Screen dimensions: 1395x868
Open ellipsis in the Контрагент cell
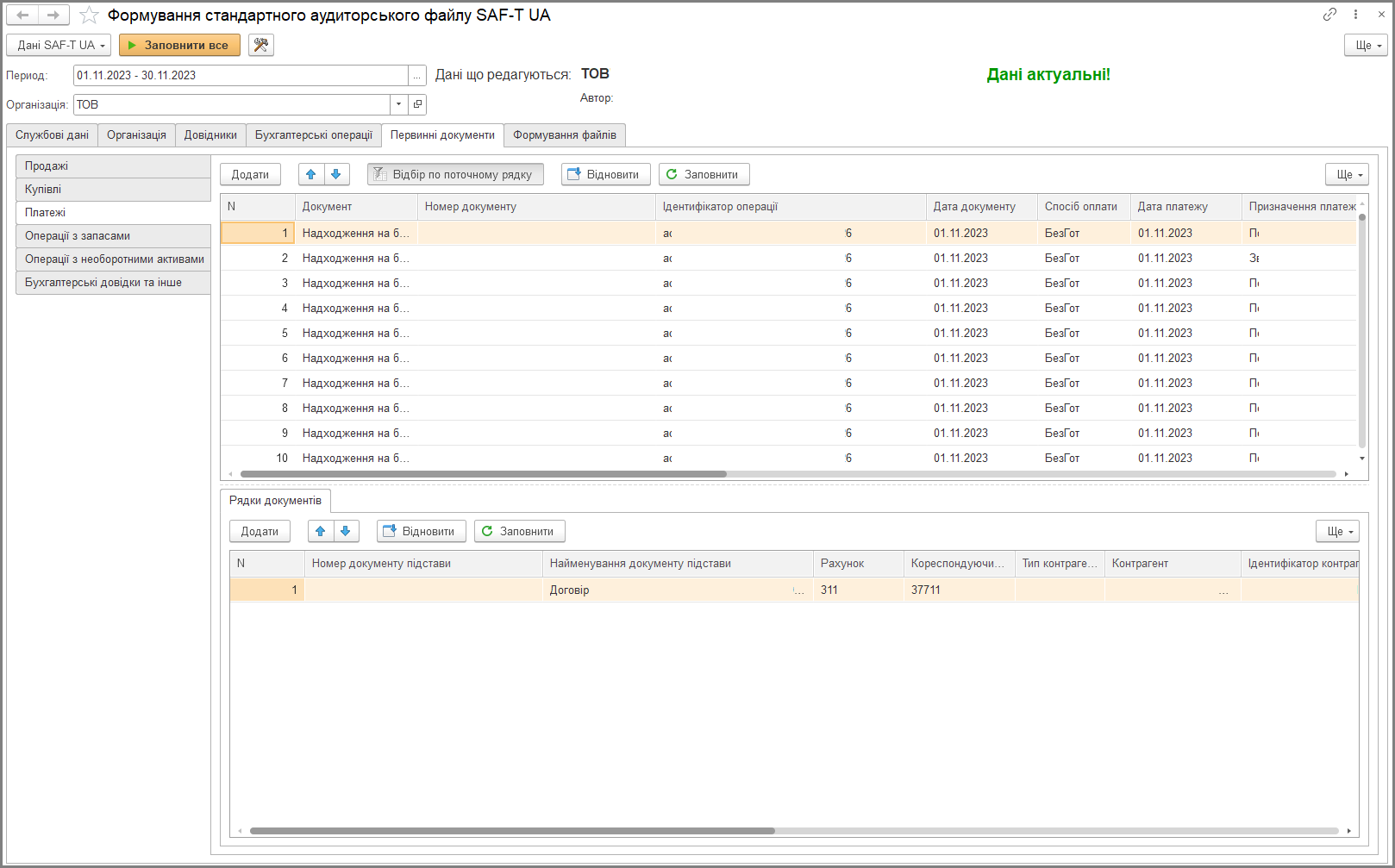(1223, 591)
